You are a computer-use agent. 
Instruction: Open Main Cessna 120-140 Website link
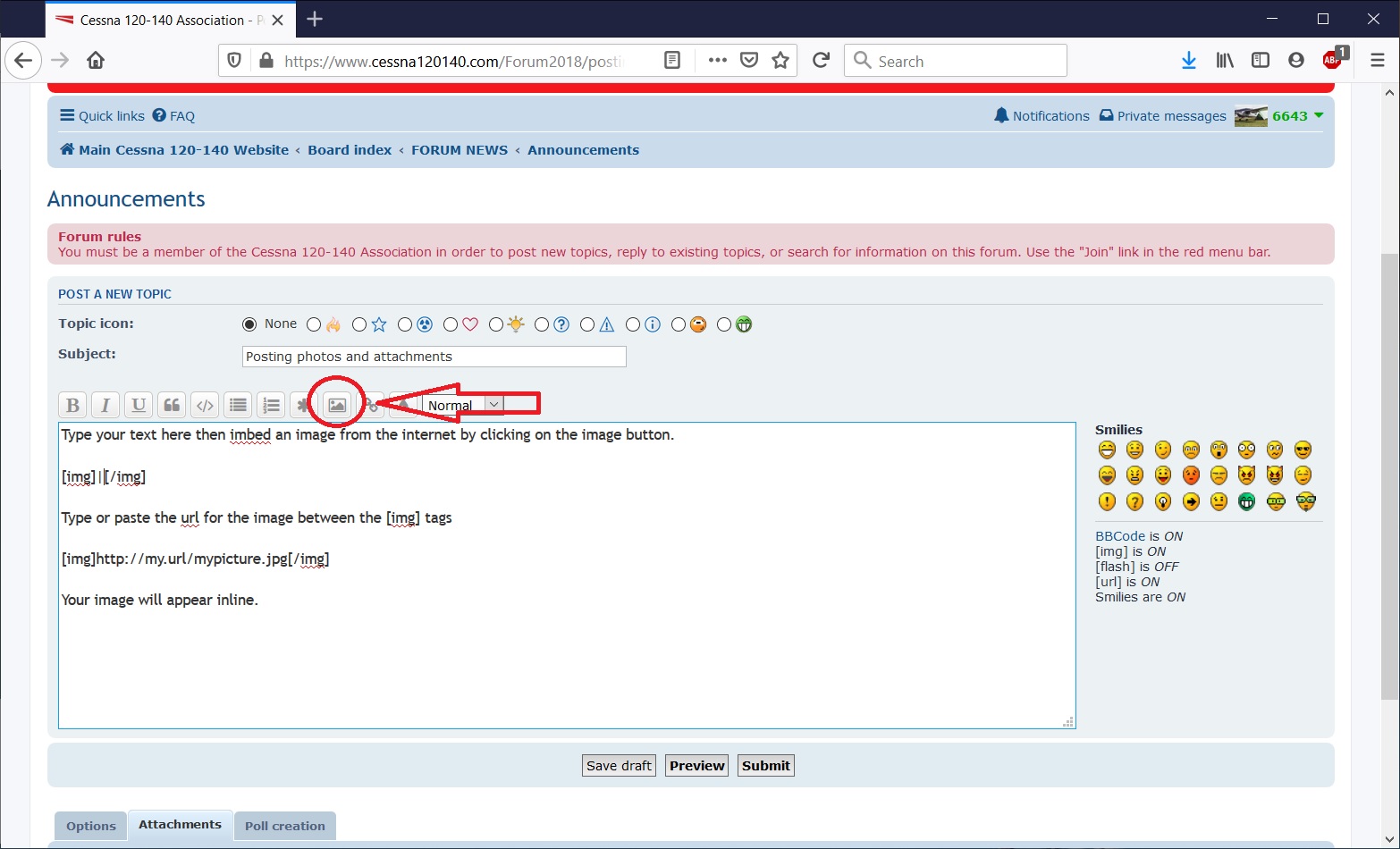tap(174, 150)
